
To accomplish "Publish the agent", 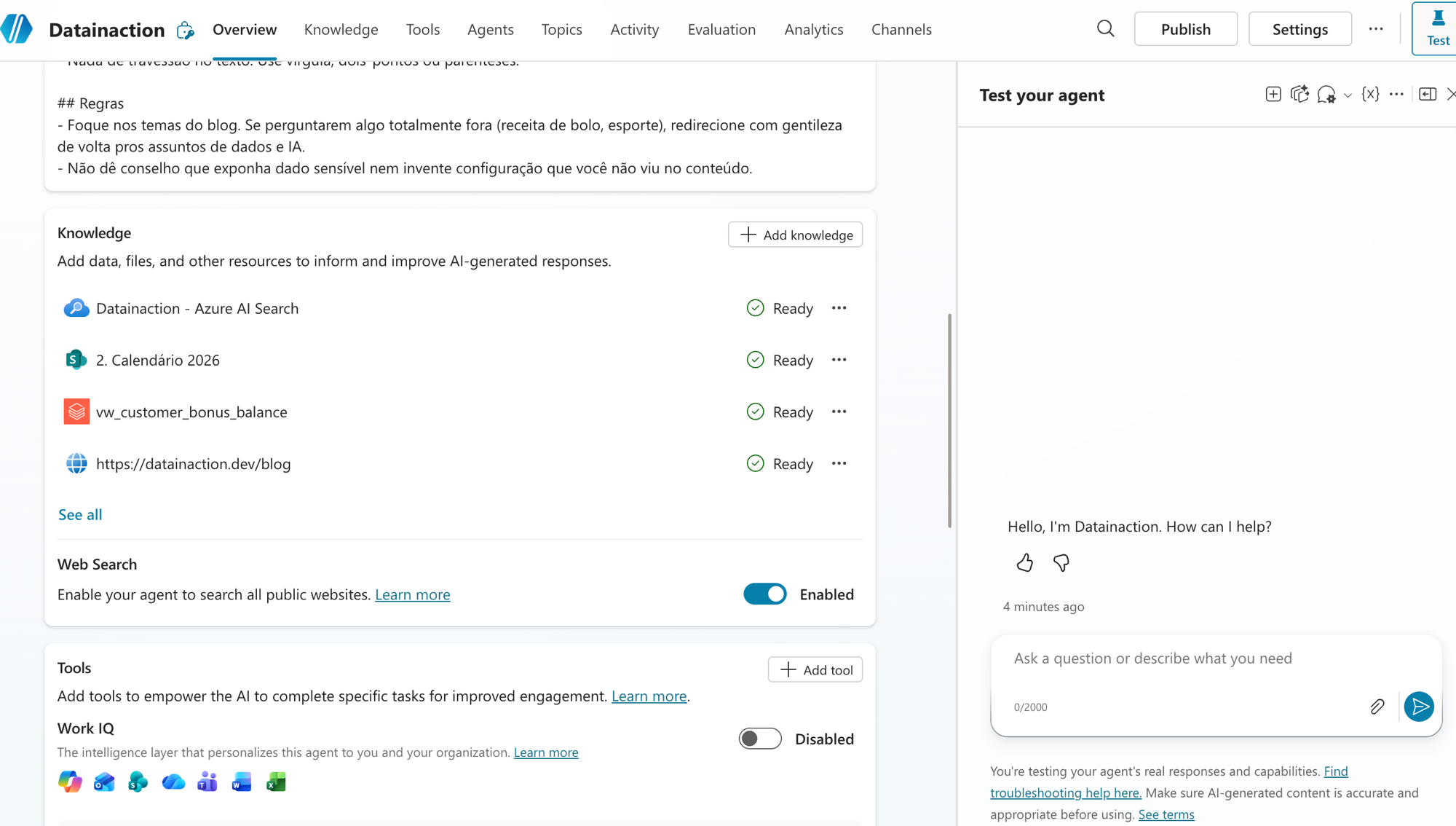I will (1186, 29).
